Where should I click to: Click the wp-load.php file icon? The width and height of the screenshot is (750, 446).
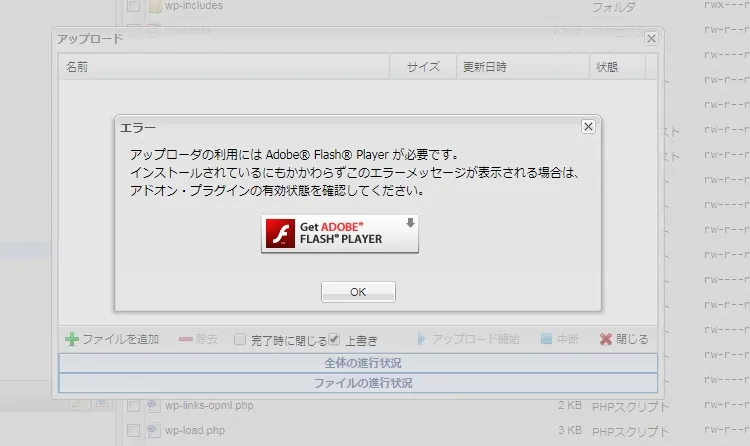[x=153, y=430]
